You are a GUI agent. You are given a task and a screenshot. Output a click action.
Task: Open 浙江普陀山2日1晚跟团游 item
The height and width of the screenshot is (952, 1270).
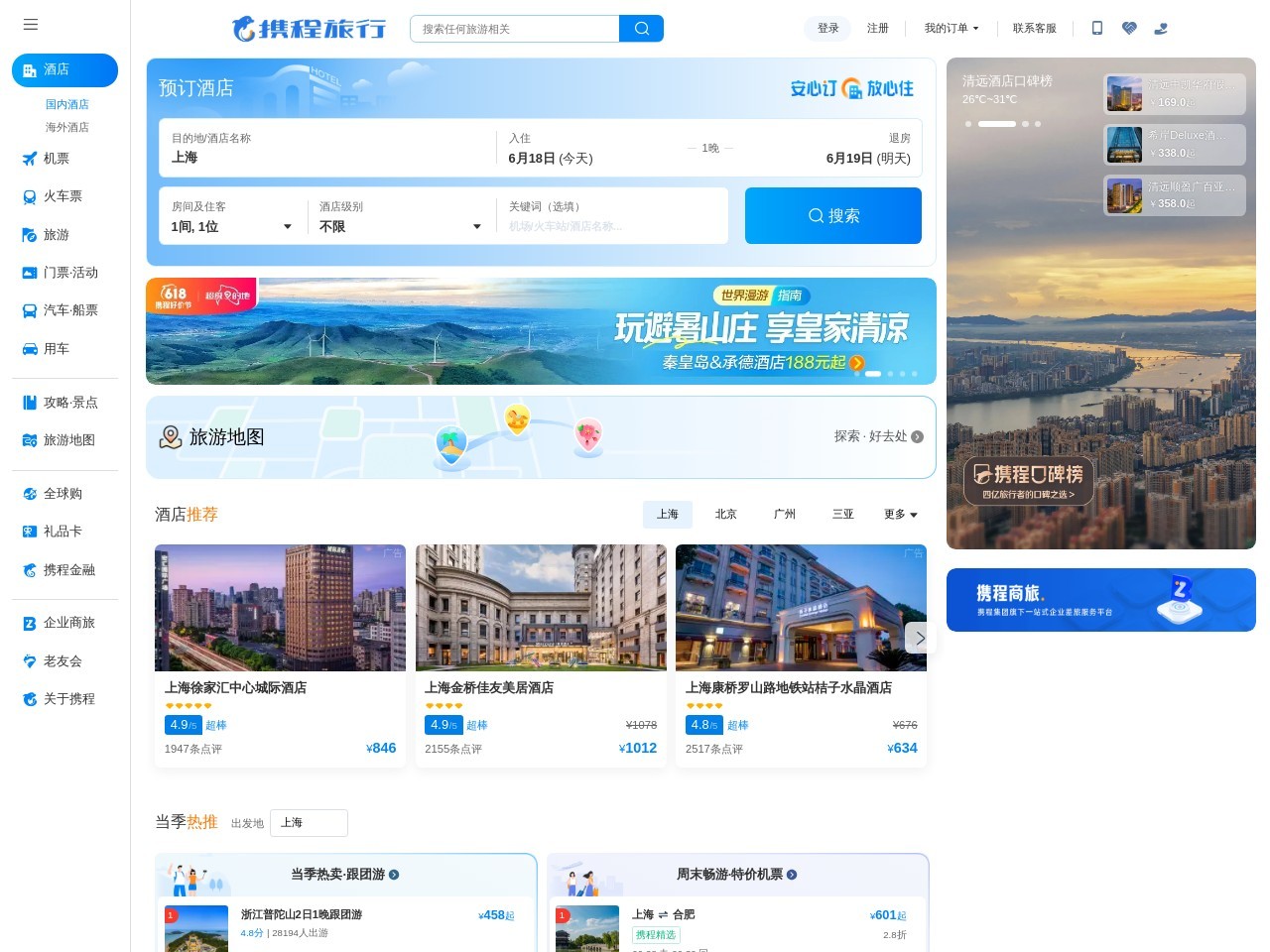coord(301,914)
